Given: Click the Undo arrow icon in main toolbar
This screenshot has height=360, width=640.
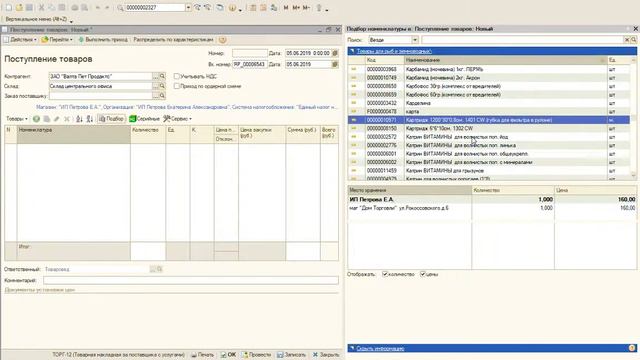Looking at the screenshot, I should point(97,7).
